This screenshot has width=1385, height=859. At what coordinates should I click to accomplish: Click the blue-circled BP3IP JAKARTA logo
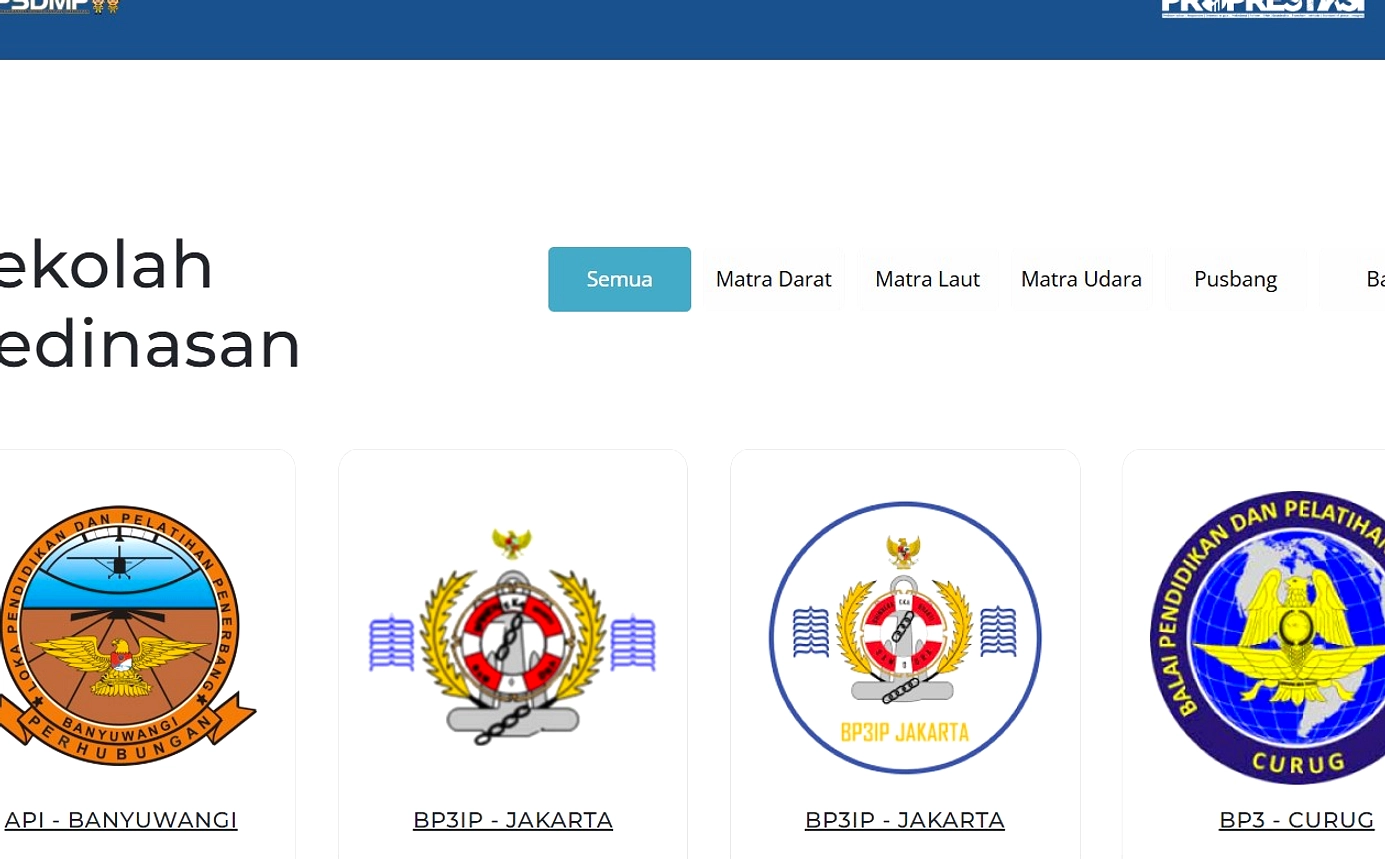[905, 638]
